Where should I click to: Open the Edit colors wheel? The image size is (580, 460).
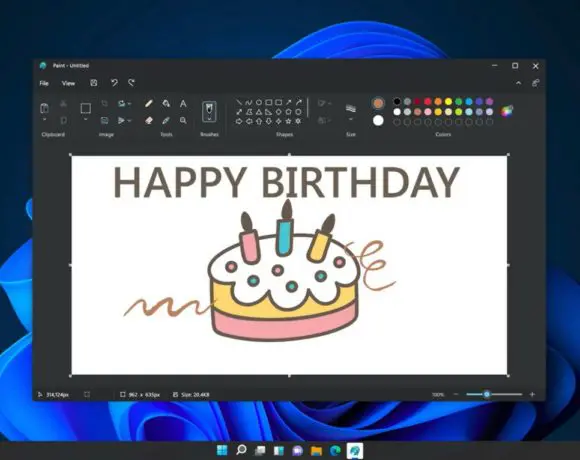coord(507,111)
